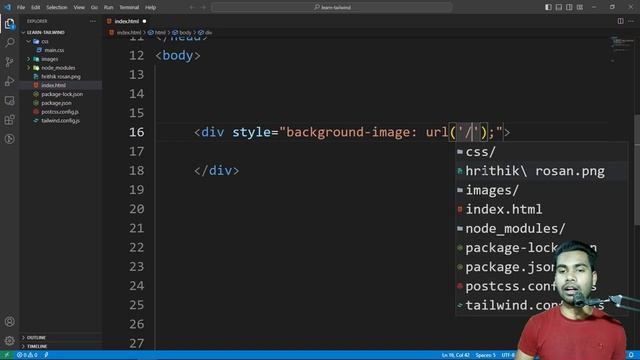This screenshot has height=360, width=640.
Task: Open package-lock.json in explorer
Action: pos(61,94)
